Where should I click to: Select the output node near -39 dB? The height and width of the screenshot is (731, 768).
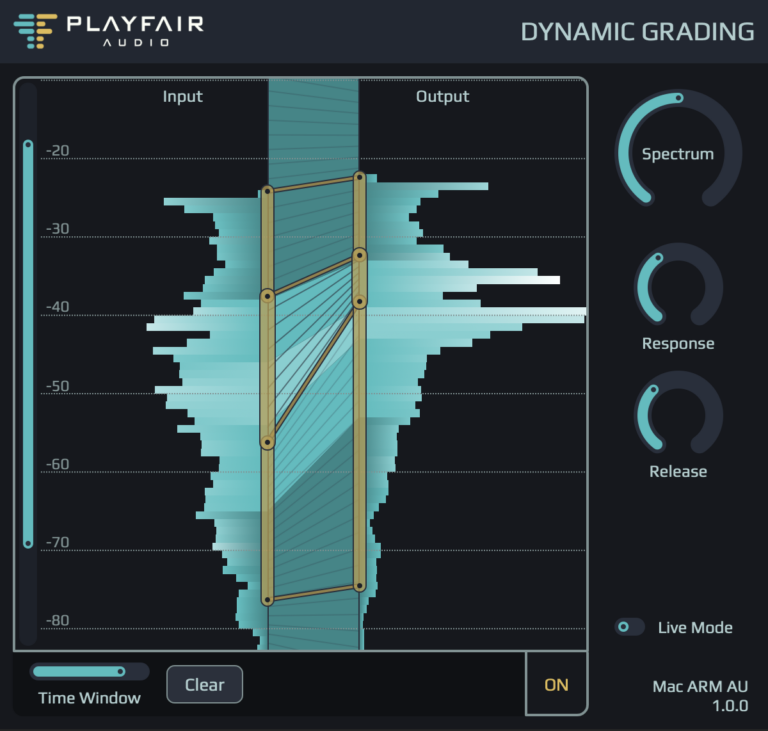pyautogui.click(x=360, y=301)
